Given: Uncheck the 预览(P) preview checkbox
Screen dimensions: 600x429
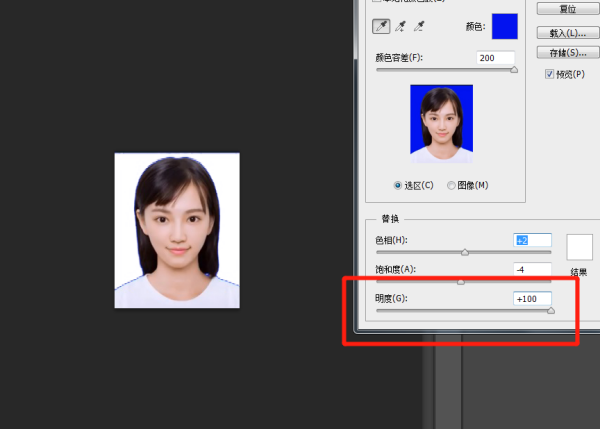Looking at the screenshot, I should pyautogui.click(x=550, y=74).
